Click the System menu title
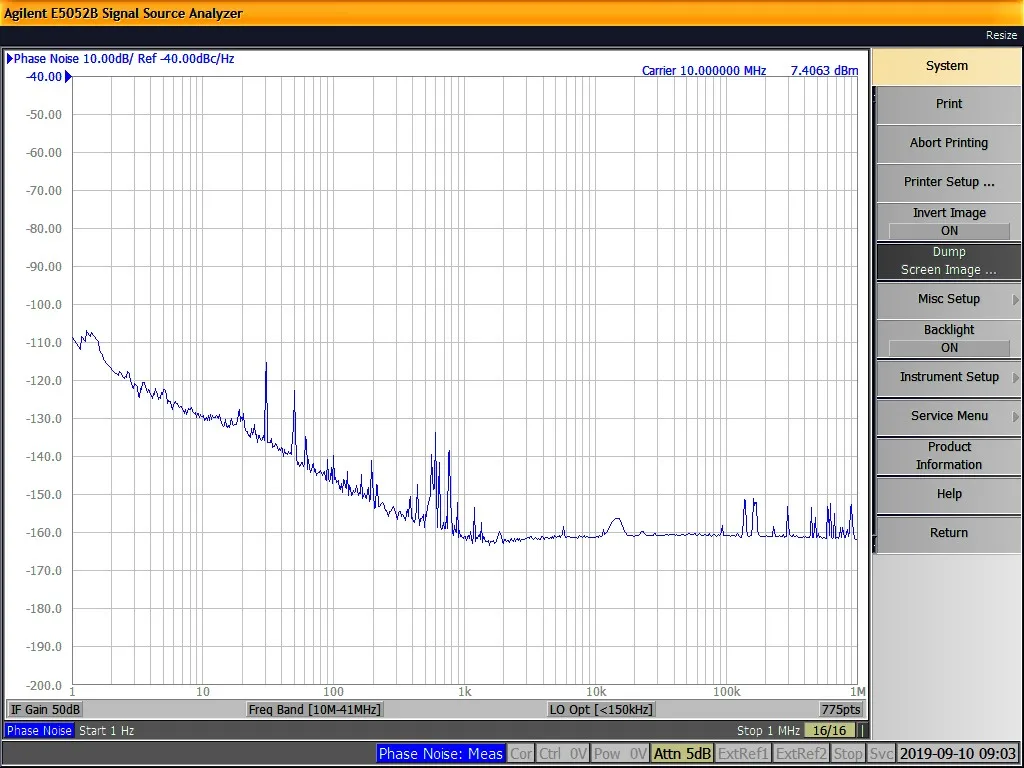 [x=946, y=66]
